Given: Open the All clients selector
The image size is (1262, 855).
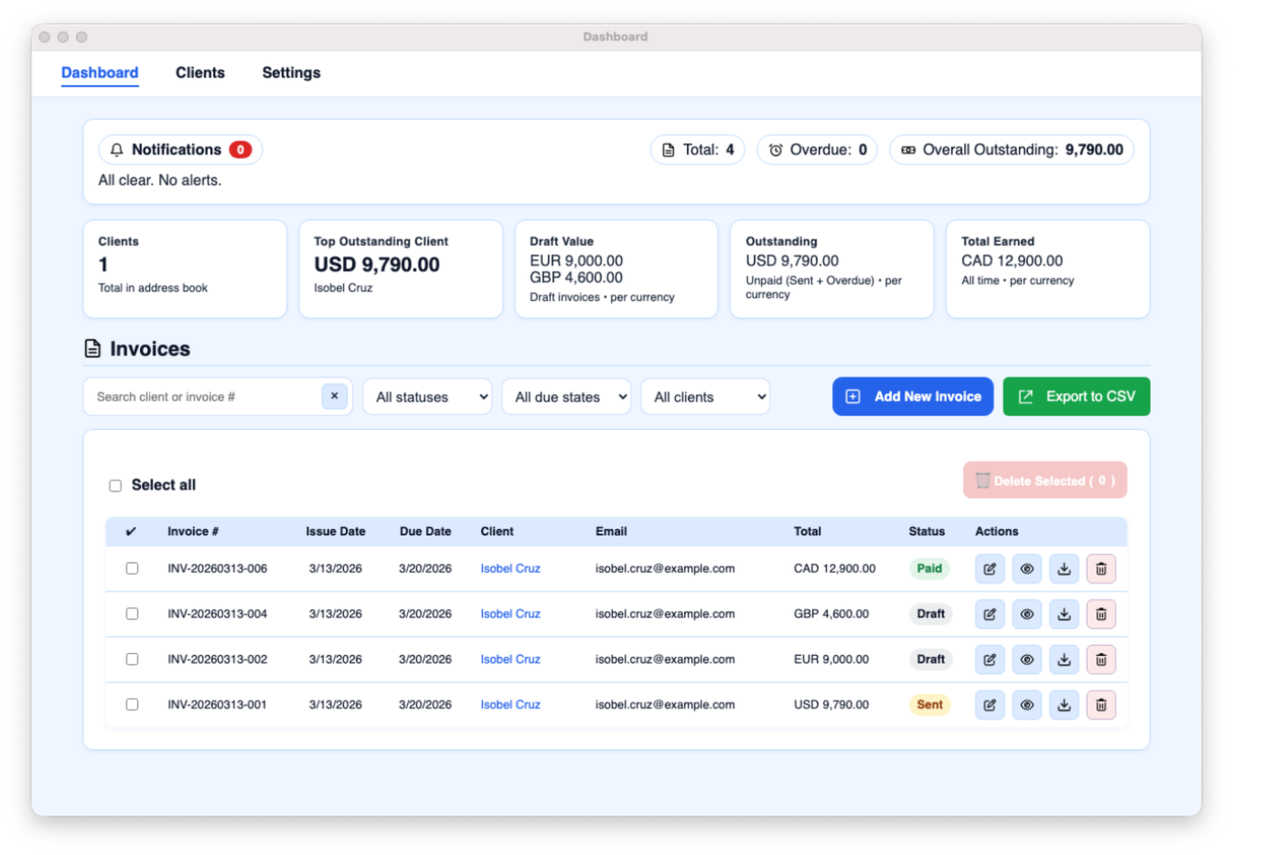Looking at the screenshot, I should [x=705, y=396].
